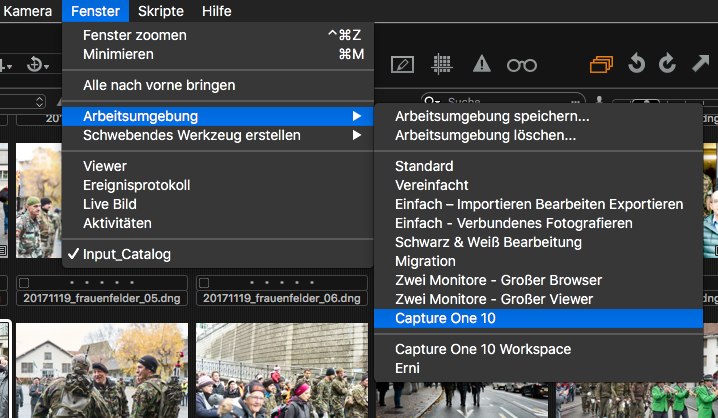Click the star rating dots above frauenfelder_05.dng
This screenshot has width=718, height=418.
pos(102,282)
